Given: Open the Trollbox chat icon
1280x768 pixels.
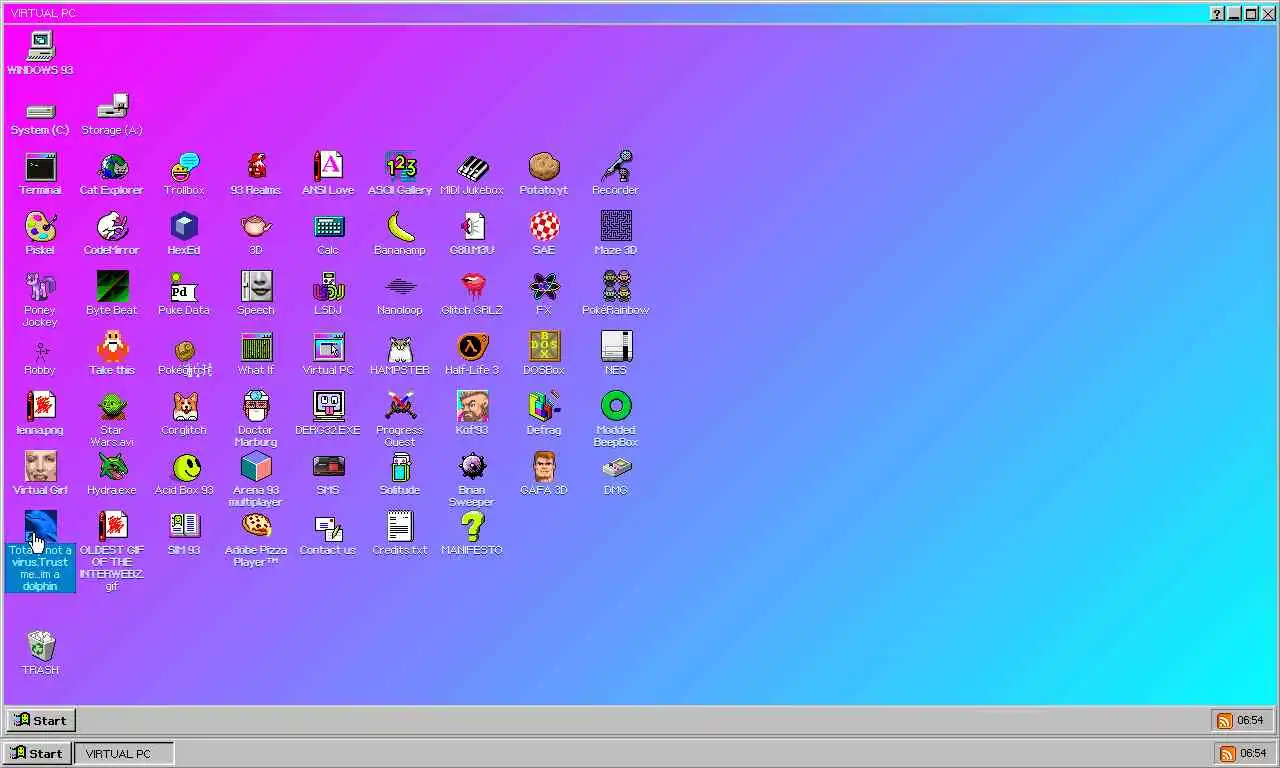Looking at the screenshot, I should tap(184, 166).
